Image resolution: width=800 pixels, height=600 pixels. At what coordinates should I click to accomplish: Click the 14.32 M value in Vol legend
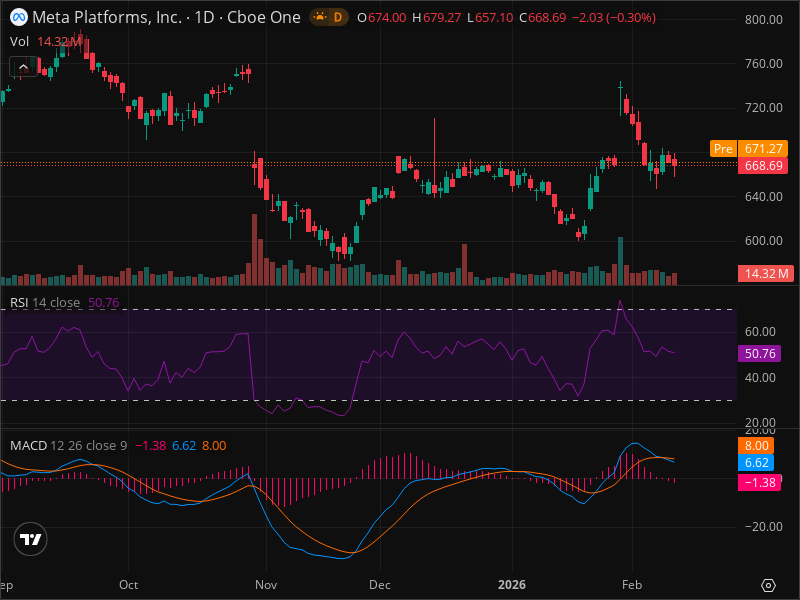59,41
